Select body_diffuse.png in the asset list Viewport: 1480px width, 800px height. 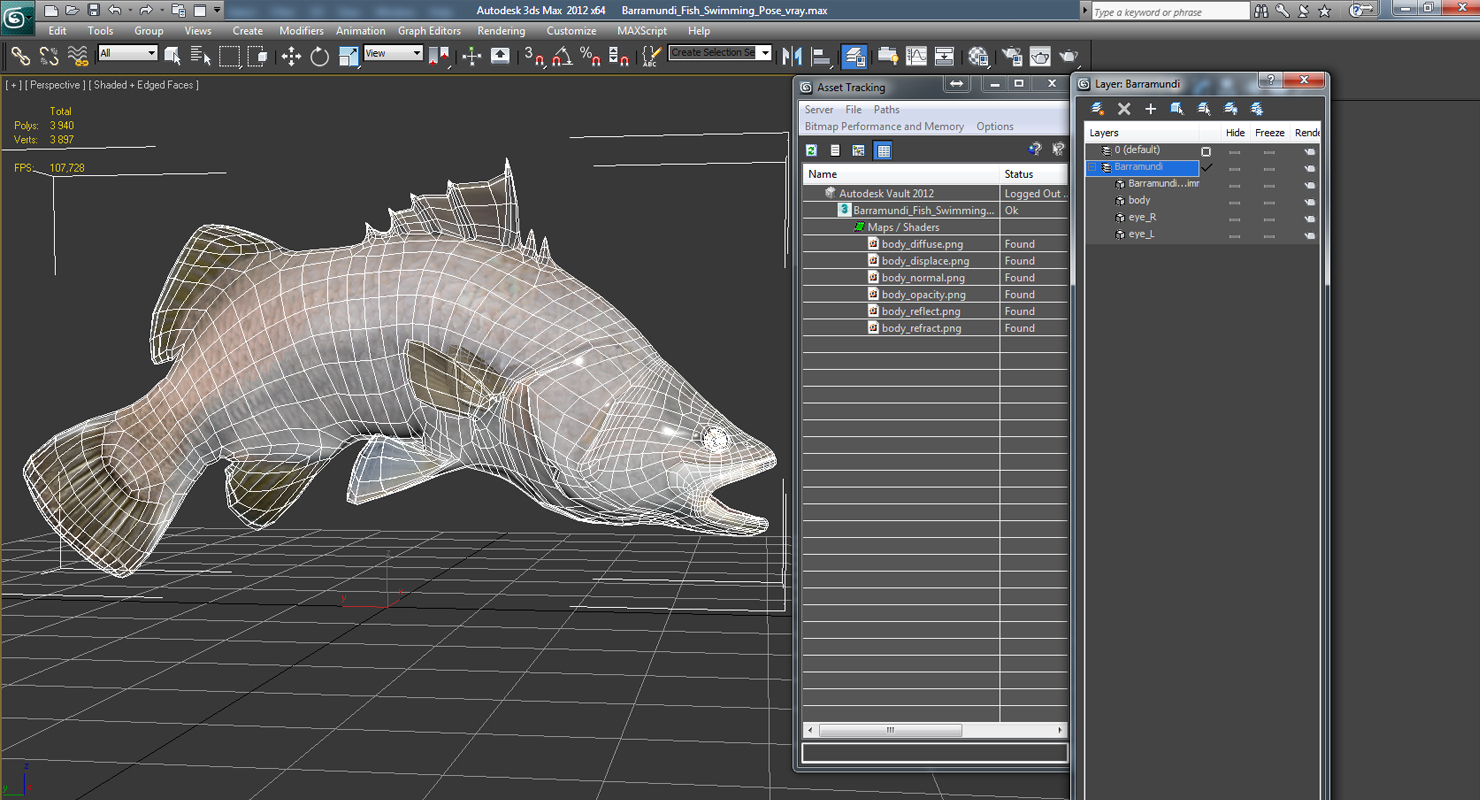pos(922,244)
